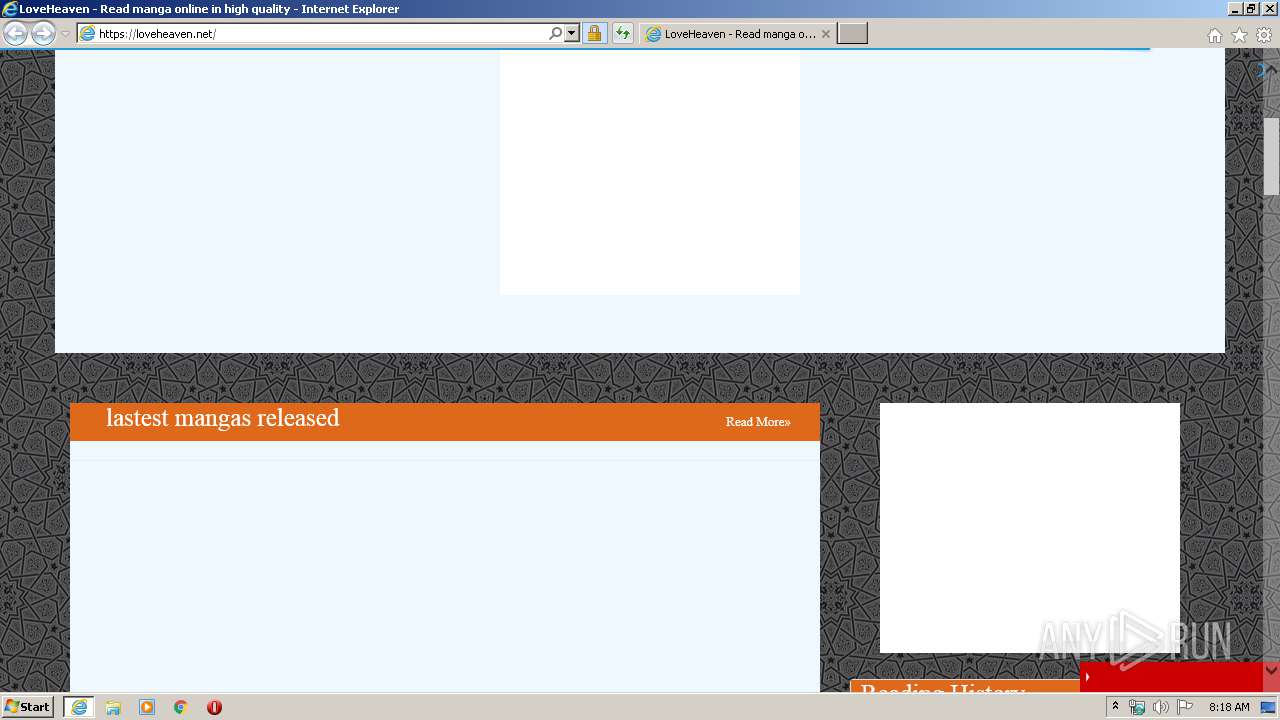Viewport: 1280px width, 720px height.
Task: Expand the red bar arrow at bottom right
Action: [x=1087, y=677]
